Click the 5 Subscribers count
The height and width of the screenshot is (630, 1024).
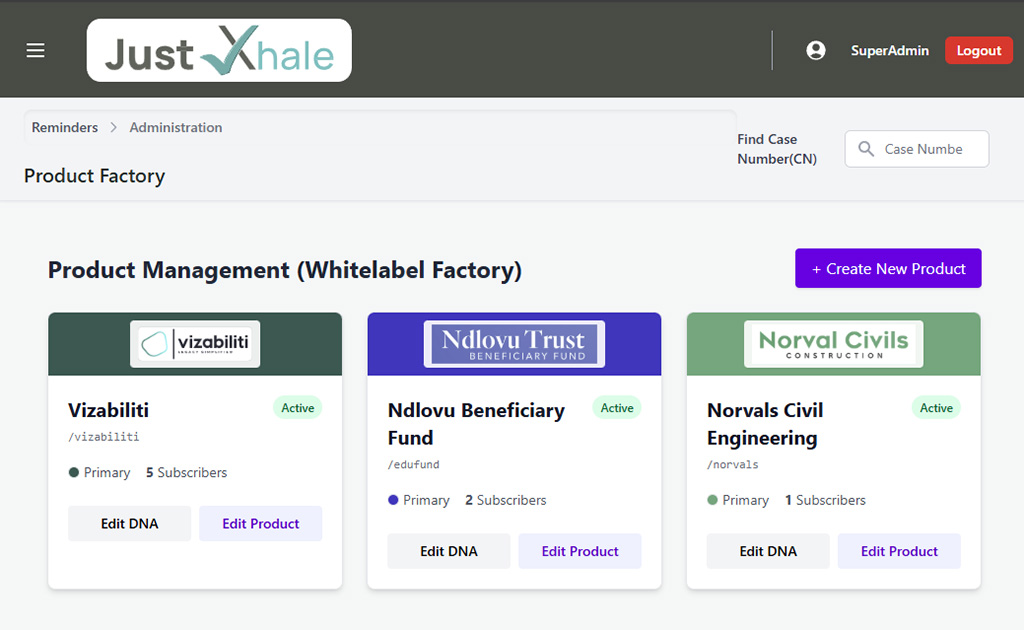click(x=186, y=472)
